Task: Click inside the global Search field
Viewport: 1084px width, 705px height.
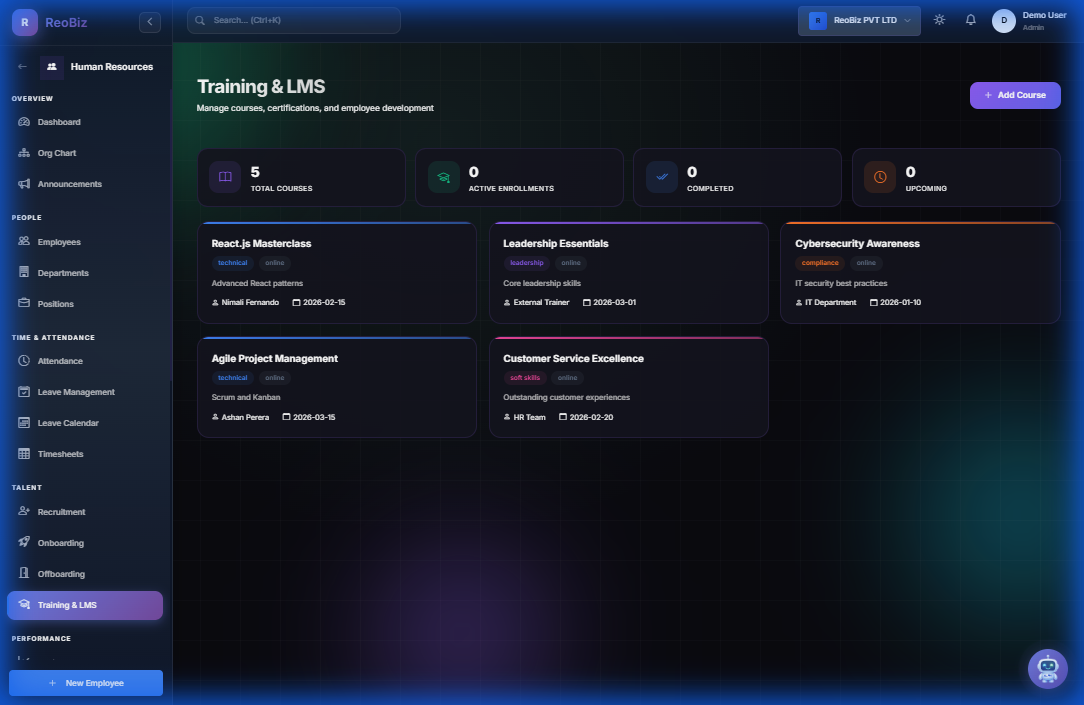Action: click(293, 20)
